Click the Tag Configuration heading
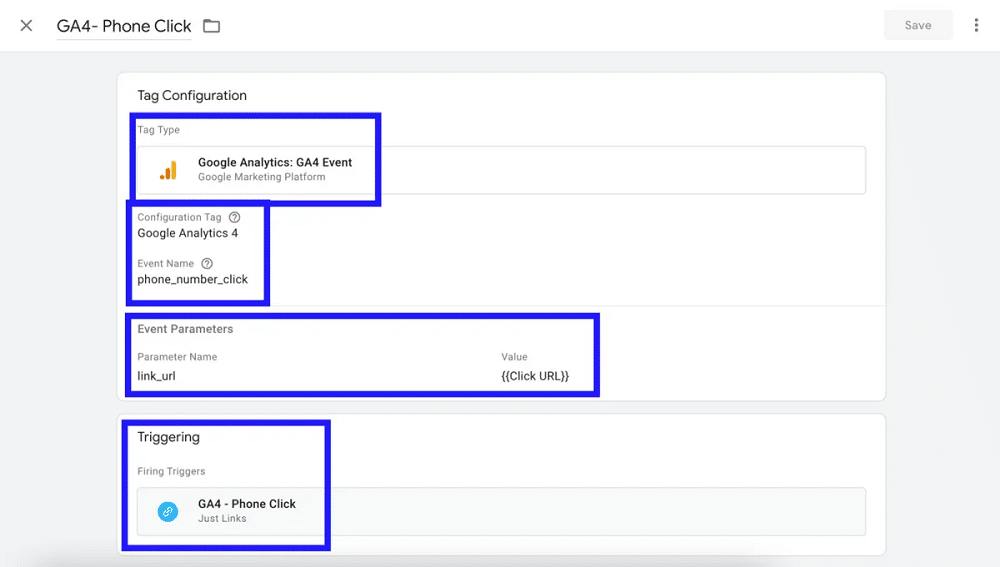The width and height of the screenshot is (1000, 567). click(192, 96)
